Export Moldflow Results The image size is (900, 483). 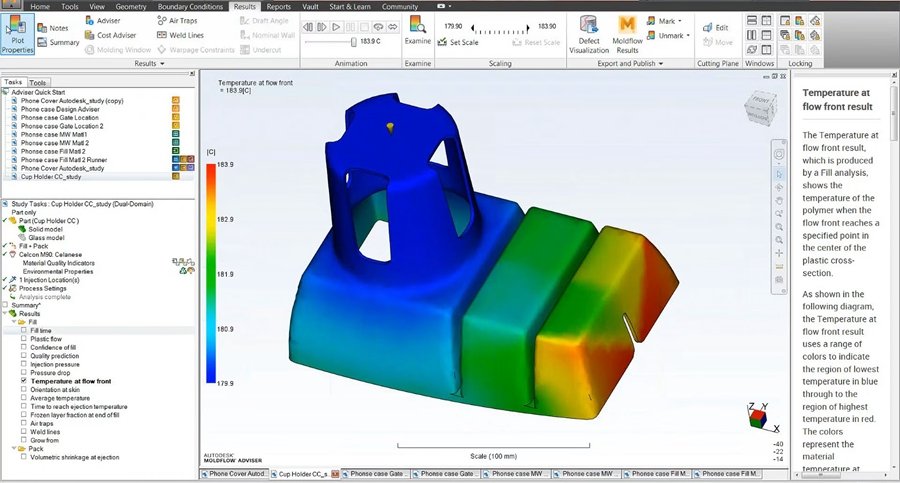pyautogui.click(x=627, y=34)
